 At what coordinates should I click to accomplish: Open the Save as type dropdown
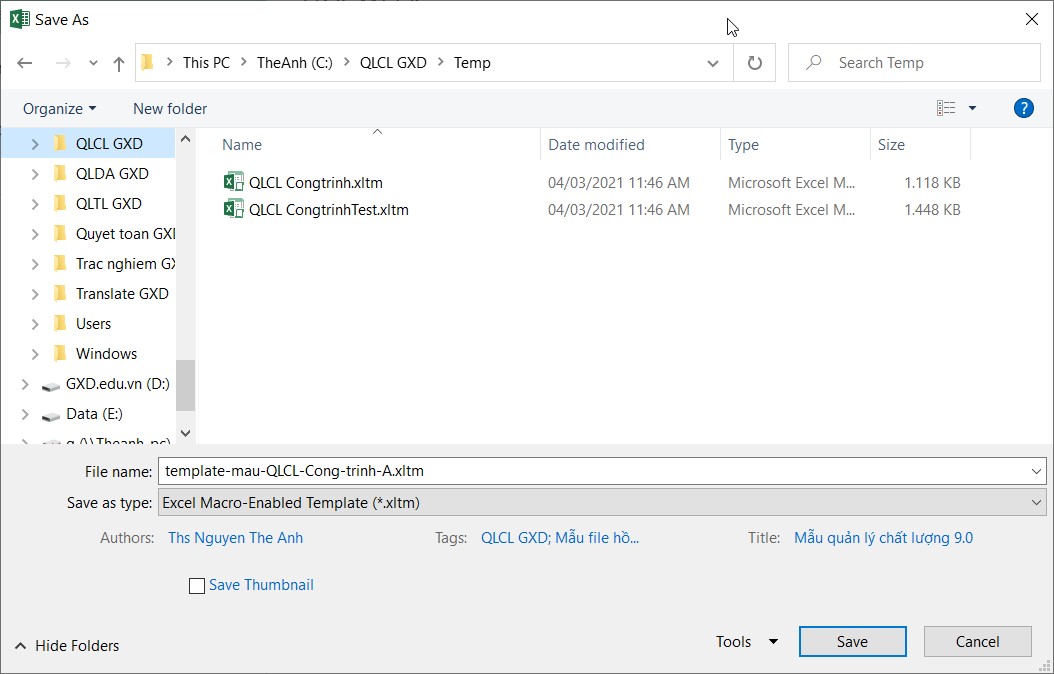click(601, 503)
